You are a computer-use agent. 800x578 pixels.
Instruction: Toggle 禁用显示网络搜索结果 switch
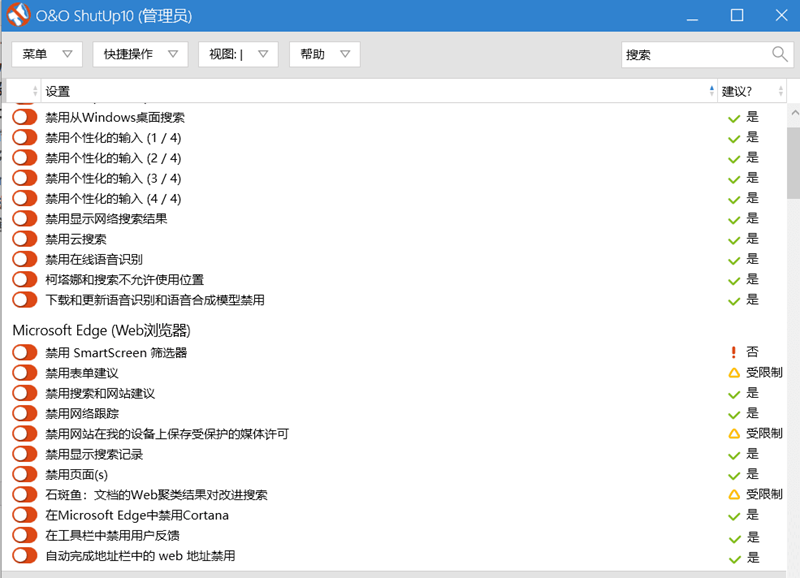point(24,219)
